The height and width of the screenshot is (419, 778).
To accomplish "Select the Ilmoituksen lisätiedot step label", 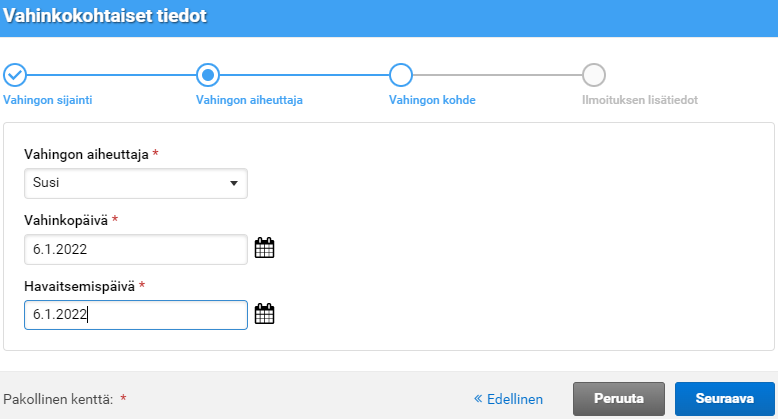I will (639, 100).
